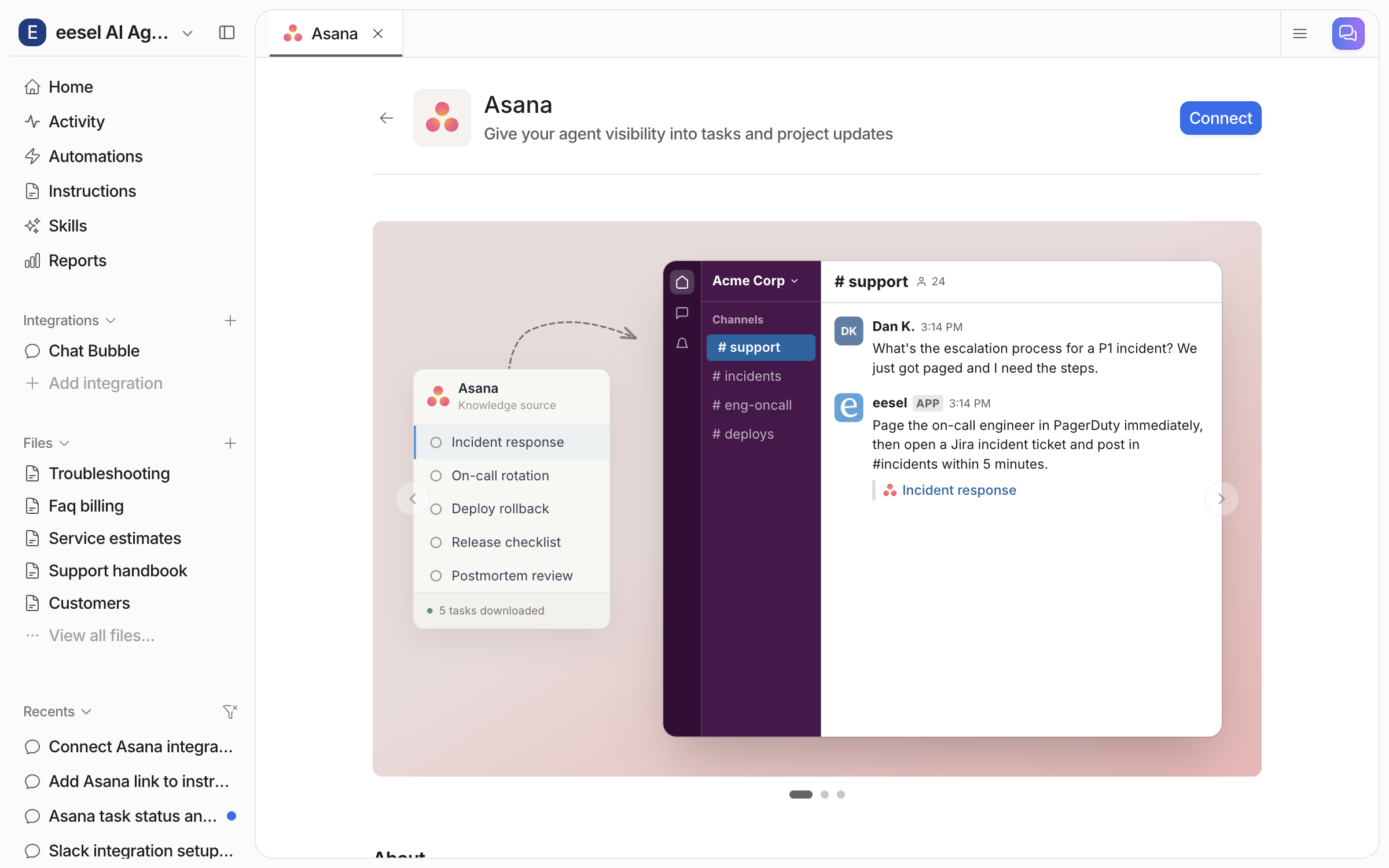Select the second carousel dot
Viewport: 1389px width, 868px height.
coord(825,795)
